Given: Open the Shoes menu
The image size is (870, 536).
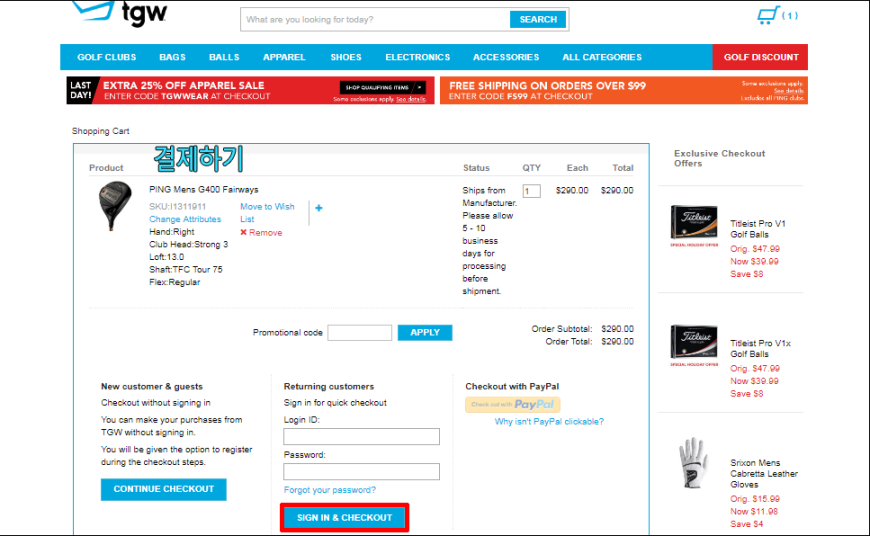Looking at the screenshot, I should coord(346,57).
